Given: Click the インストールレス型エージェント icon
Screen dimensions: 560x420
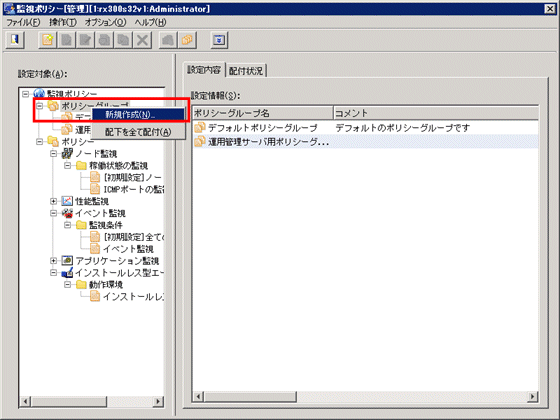Looking at the screenshot, I should [x=67, y=273].
